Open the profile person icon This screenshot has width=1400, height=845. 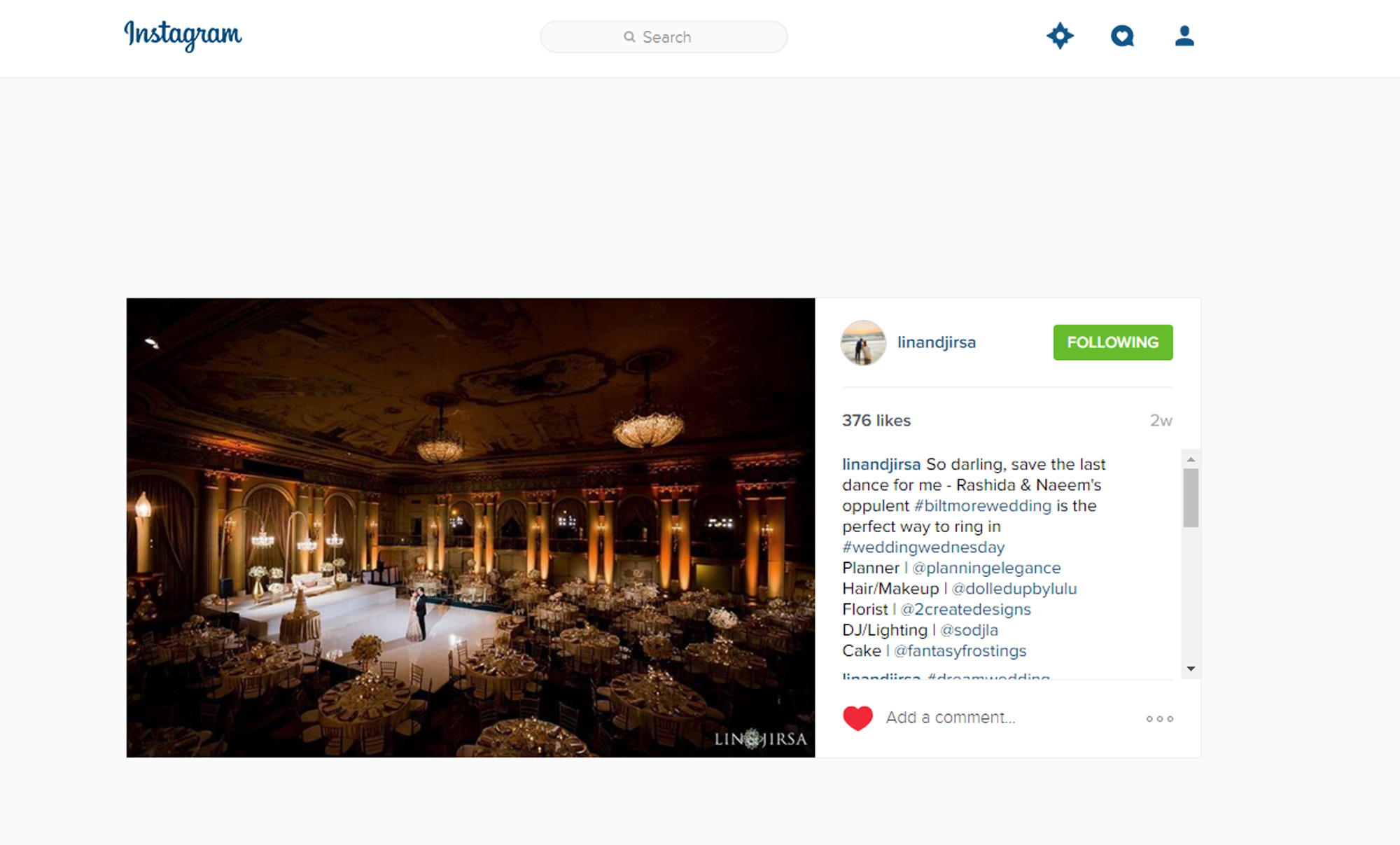(1184, 36)
